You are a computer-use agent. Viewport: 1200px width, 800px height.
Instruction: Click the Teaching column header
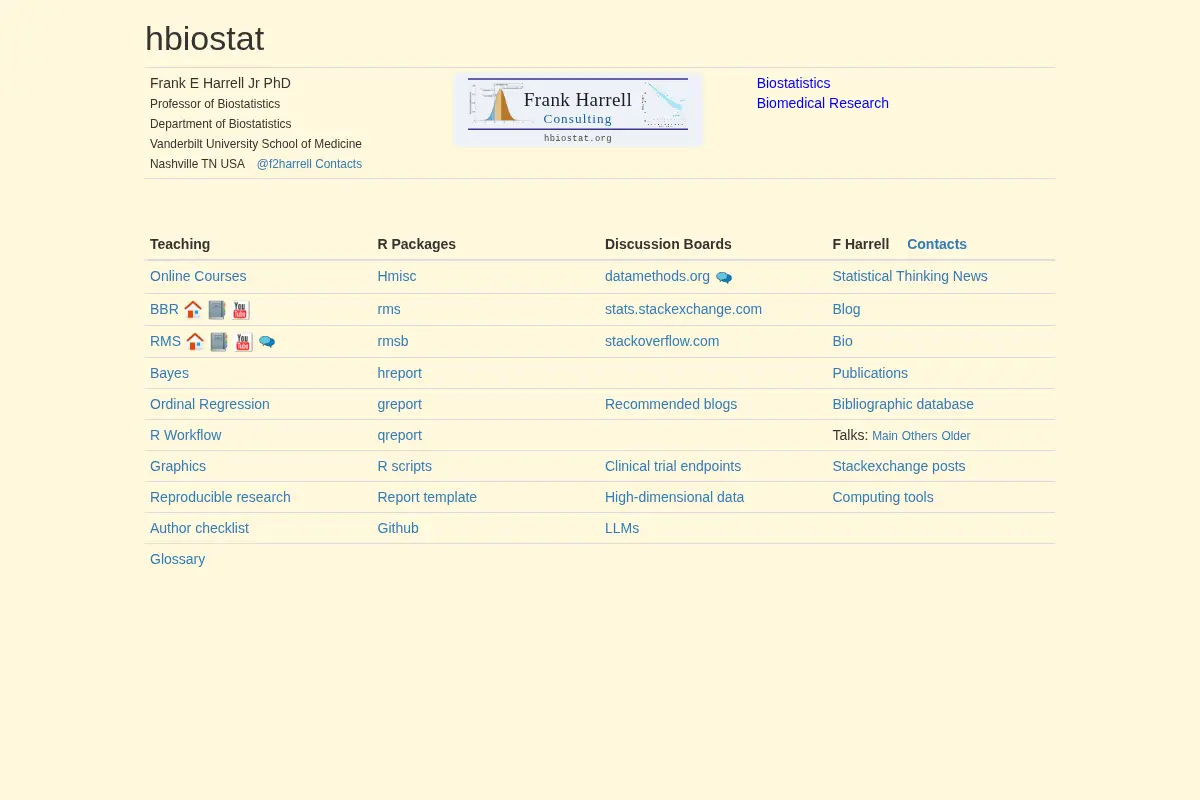[x=180, y=244]
